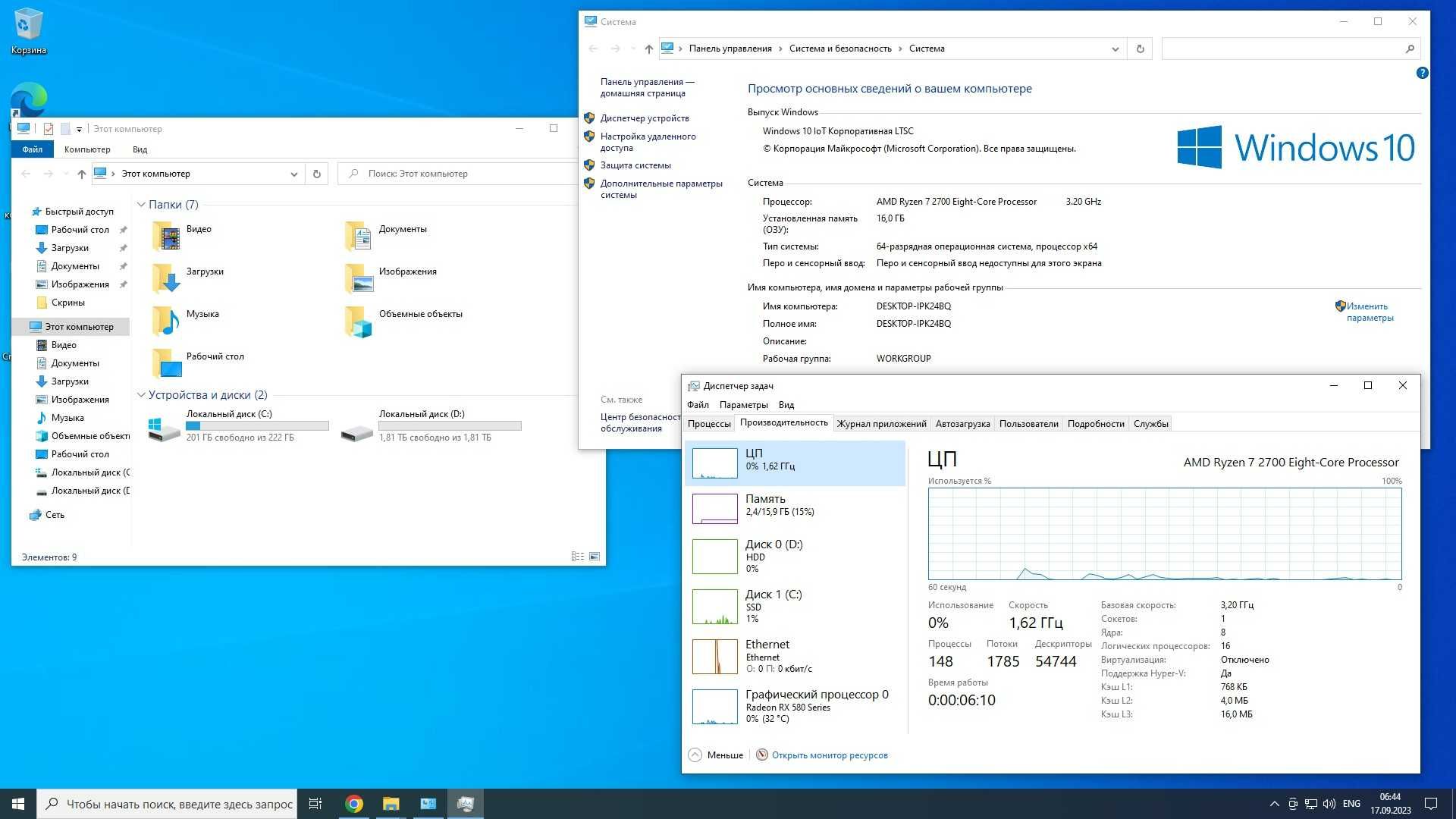This screenshot has width=1456, height=819.
Task: Open the Объемные объекты folder
Action: pos(403,321)
